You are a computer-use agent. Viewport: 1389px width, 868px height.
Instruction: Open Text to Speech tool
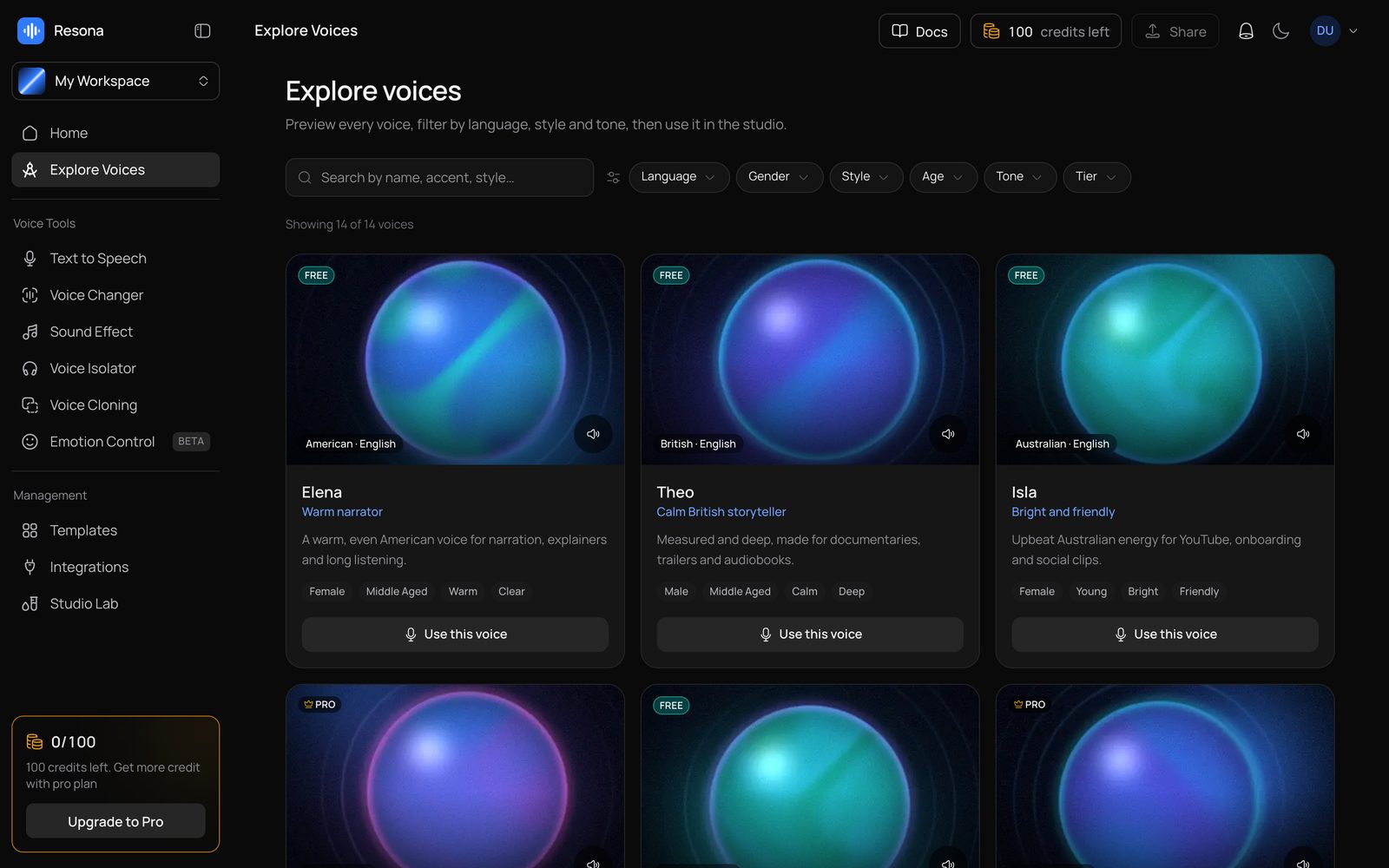[115, 259]
